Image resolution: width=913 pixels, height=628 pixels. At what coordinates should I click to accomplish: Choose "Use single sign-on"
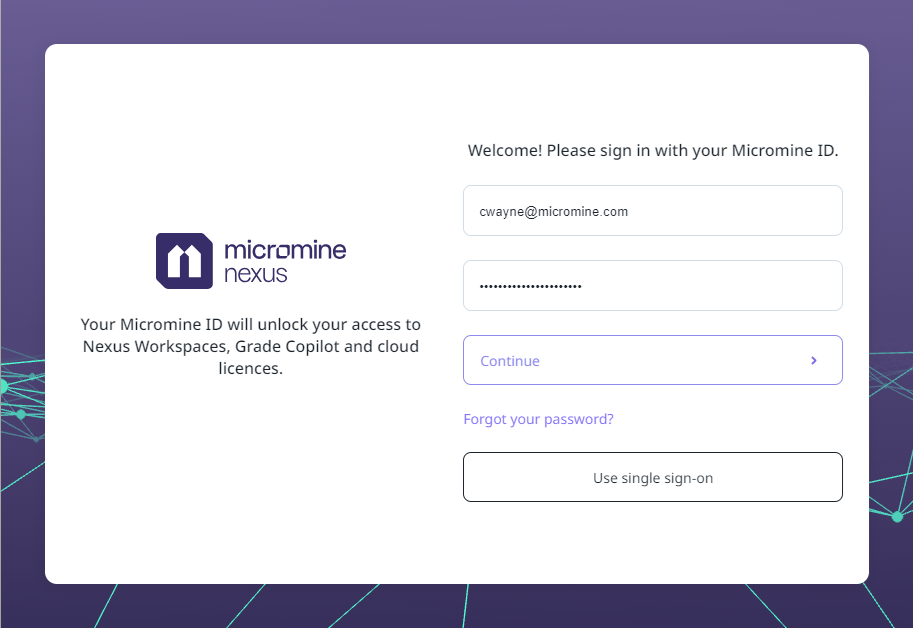pyautogui.click(x=652, y=477)
